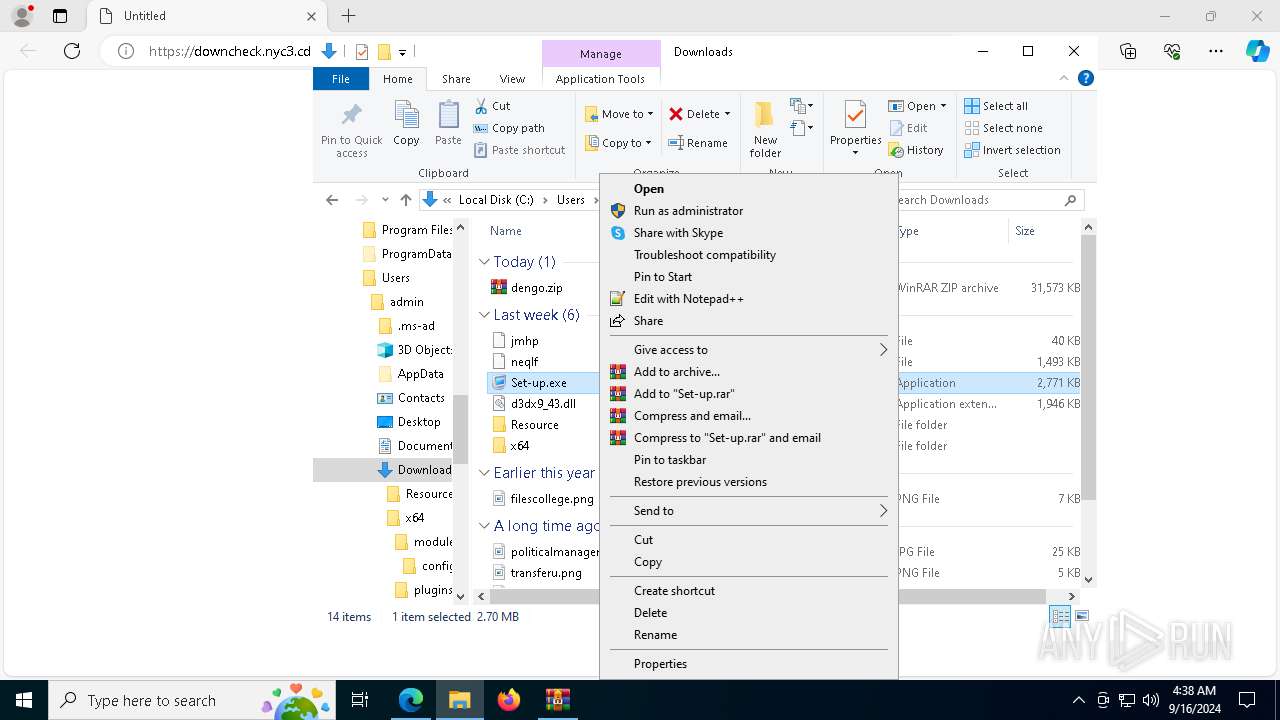This screenshot has width=1280, height=720.
Task: Choose Share with Skype
Action: click(748, 233)
